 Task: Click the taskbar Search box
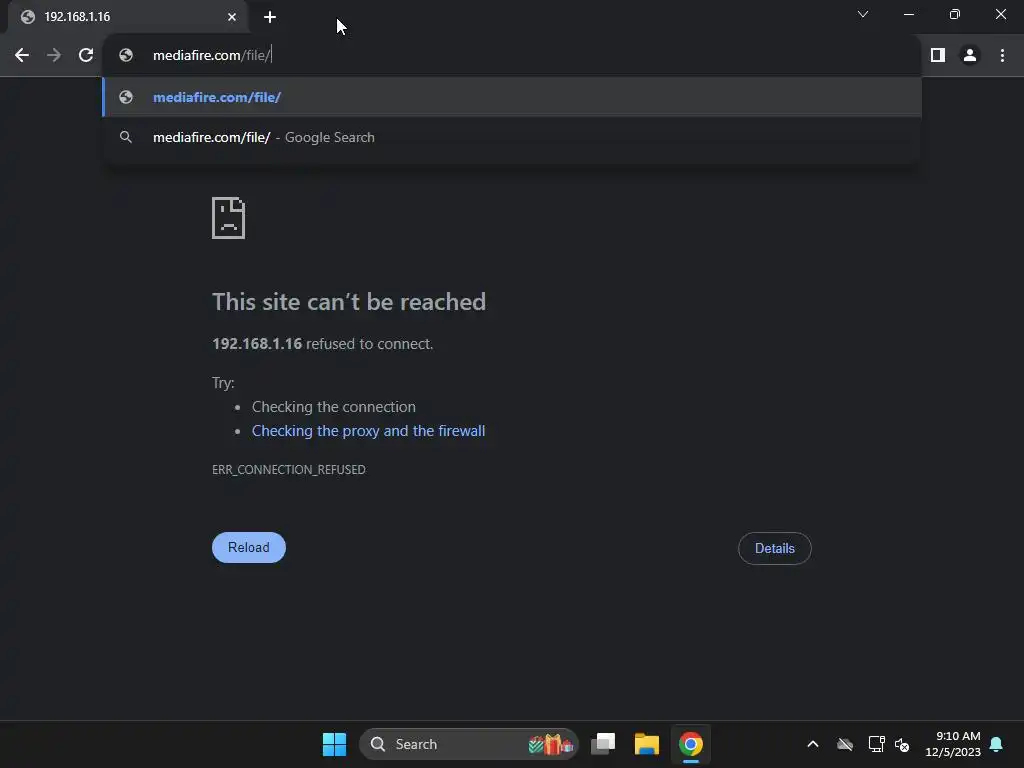(469, 744)
